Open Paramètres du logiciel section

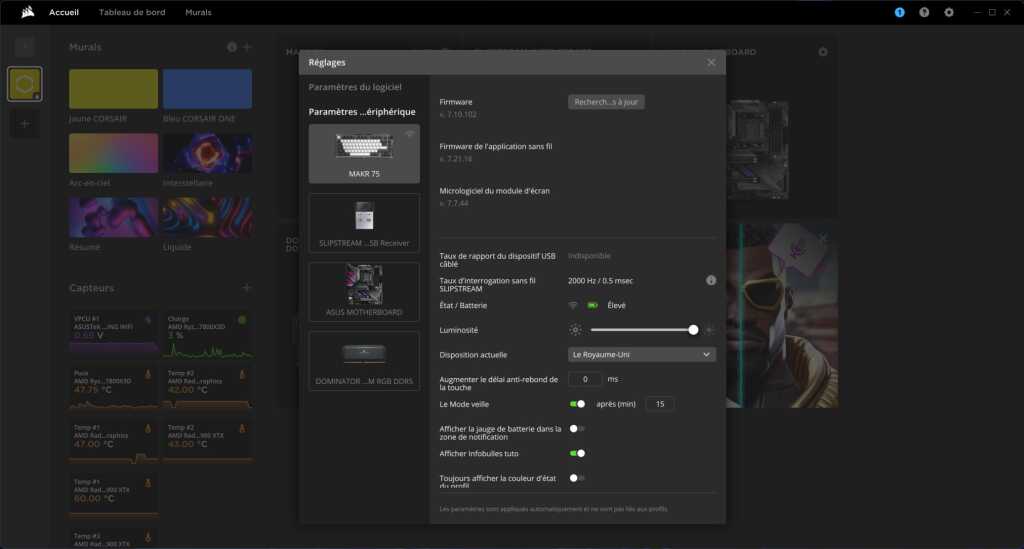[x=355, y=87]
